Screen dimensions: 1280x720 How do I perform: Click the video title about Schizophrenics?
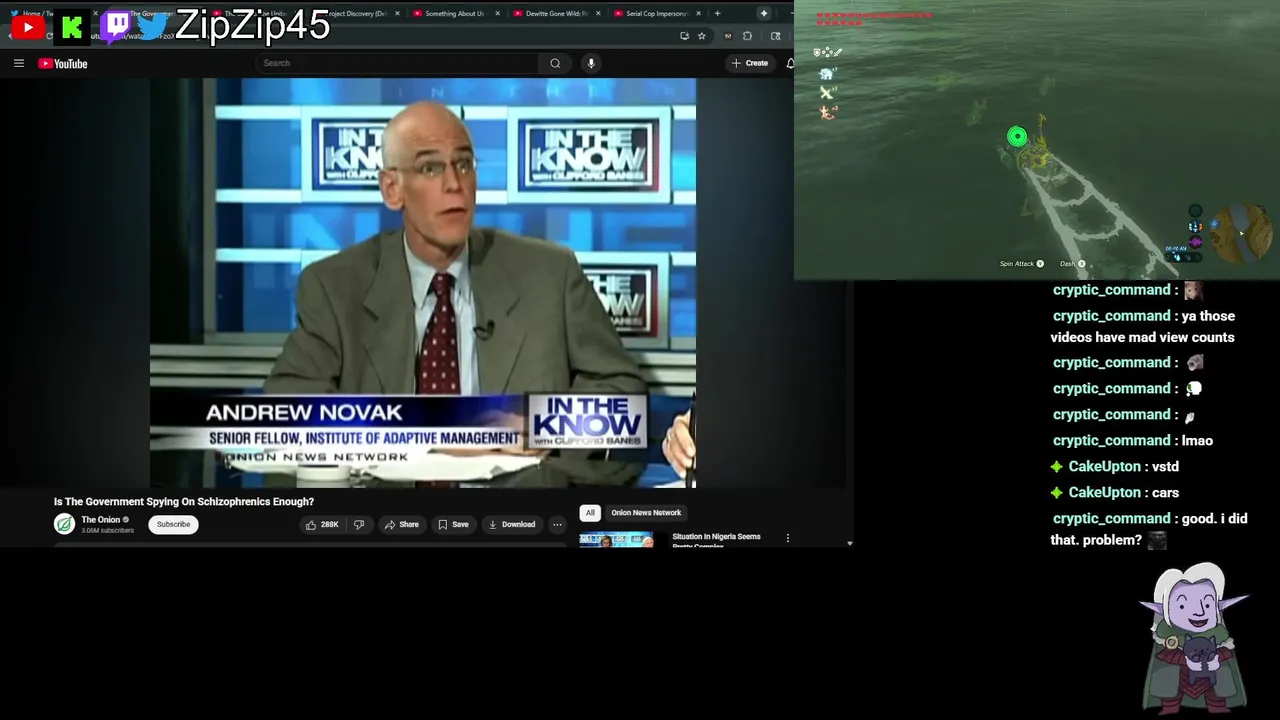[184, 502]
